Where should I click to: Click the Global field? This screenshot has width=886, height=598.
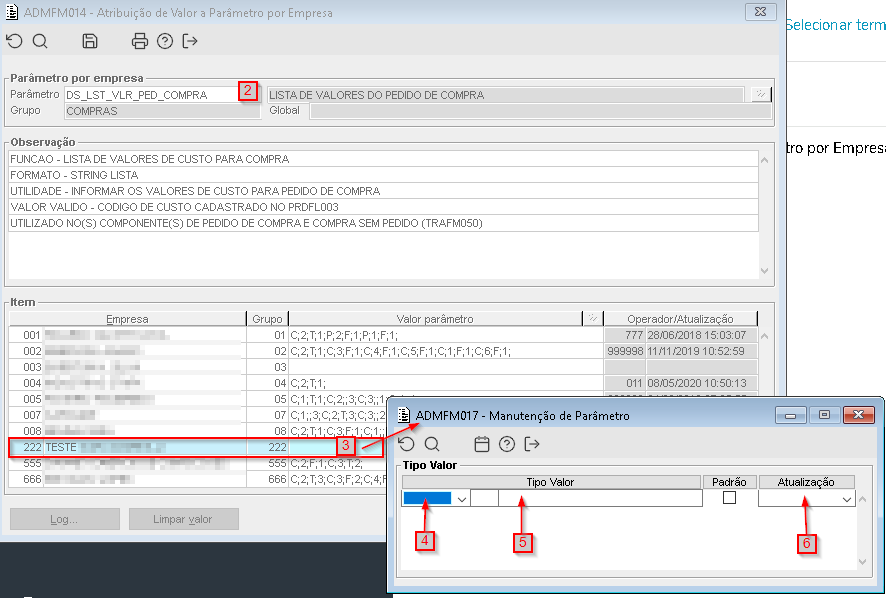[540, 111]
